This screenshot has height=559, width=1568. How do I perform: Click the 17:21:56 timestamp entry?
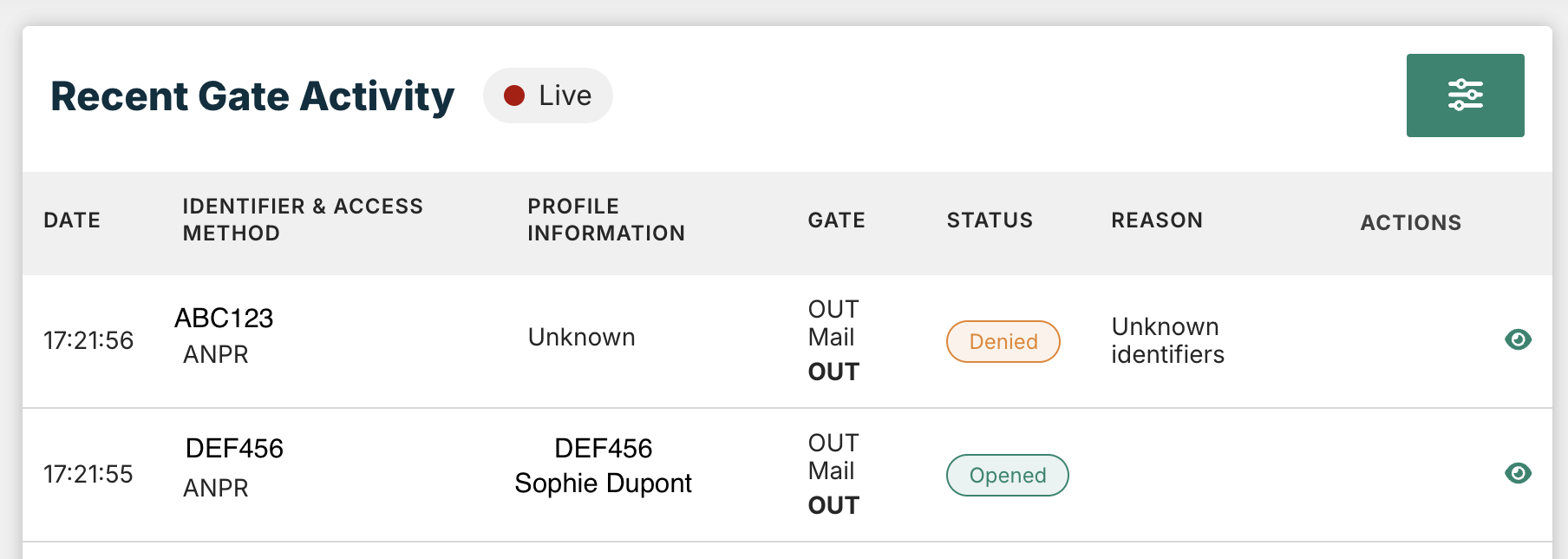point(88,340)
